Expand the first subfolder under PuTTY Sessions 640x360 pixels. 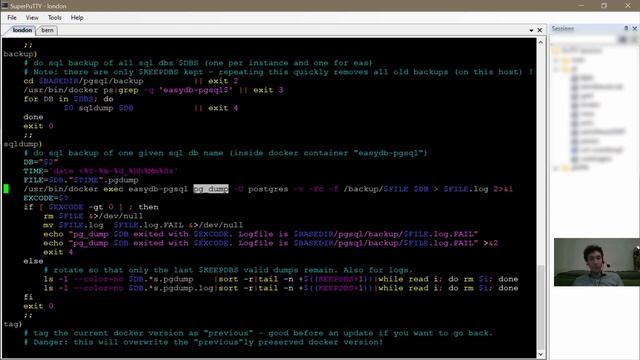556,60
